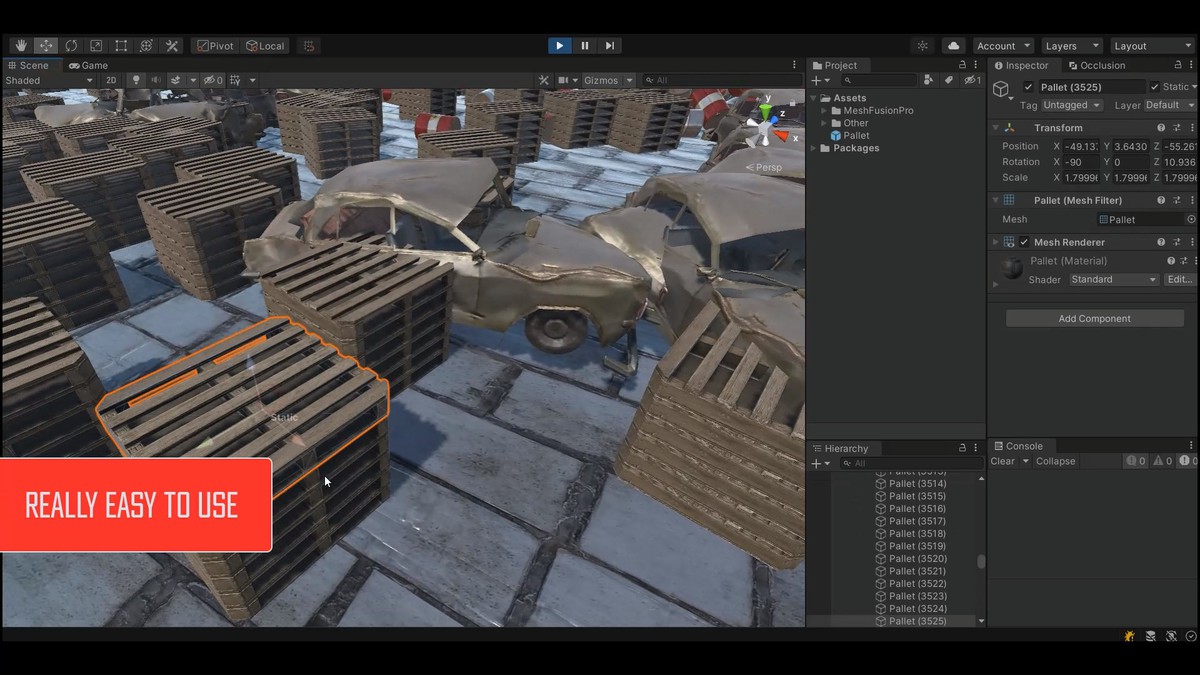
Task: Click the Play button
Action: tap(559, 46)
